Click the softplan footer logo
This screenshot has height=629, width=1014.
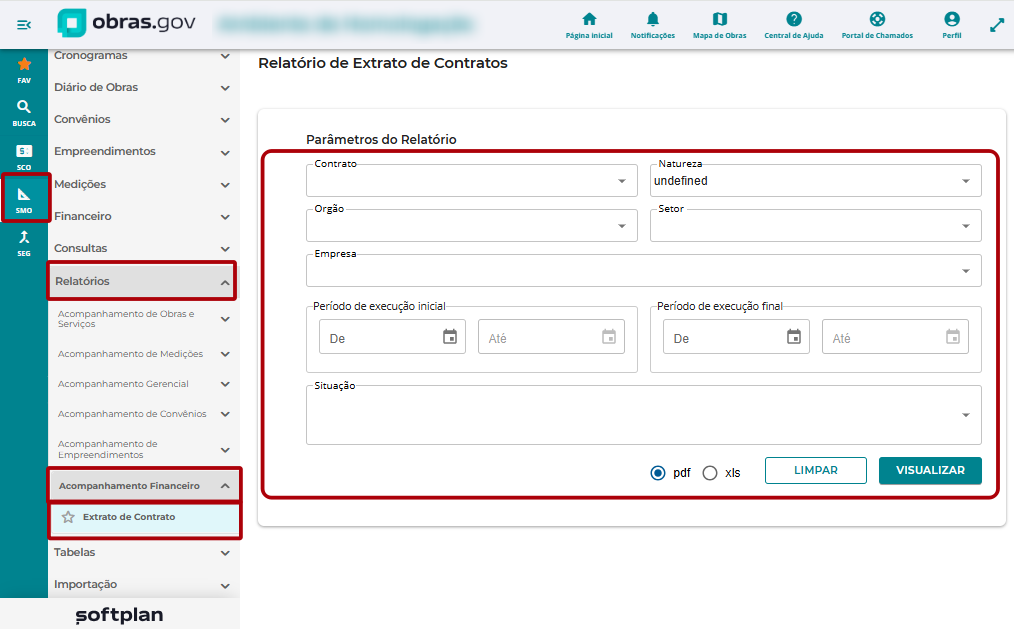click(120, 615)
